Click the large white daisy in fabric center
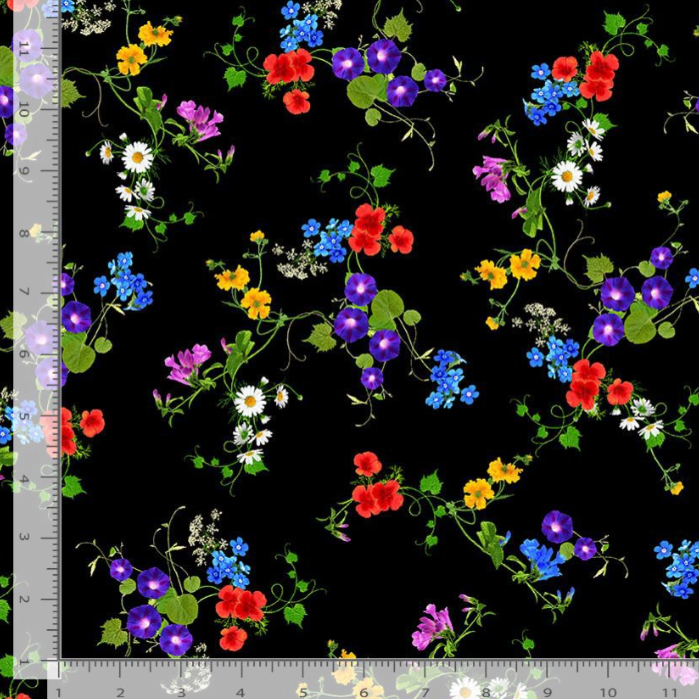Viewport: 699px width, 699px height. pos(250,401)
